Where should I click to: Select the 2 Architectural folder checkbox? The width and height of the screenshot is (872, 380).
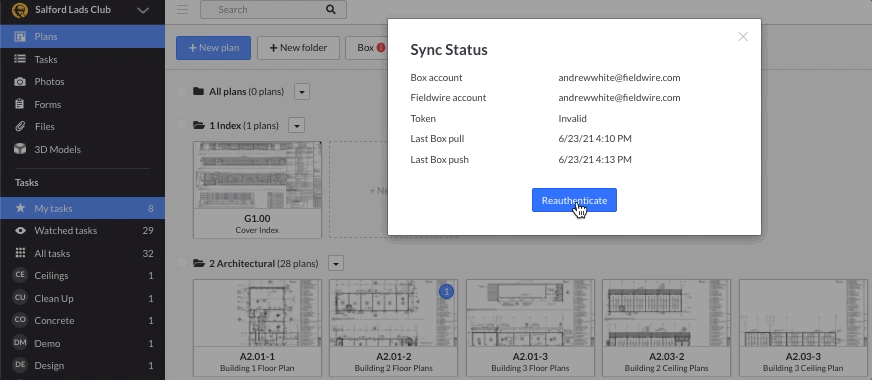(x=181, y=263)
